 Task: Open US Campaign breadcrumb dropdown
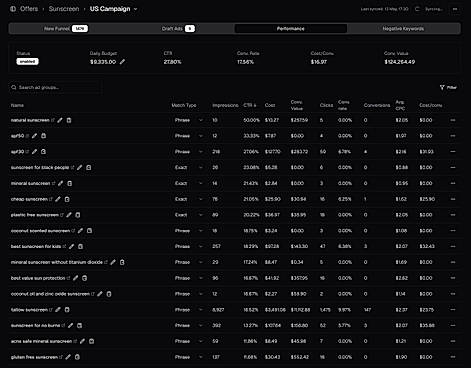click(x=136, y=9)
